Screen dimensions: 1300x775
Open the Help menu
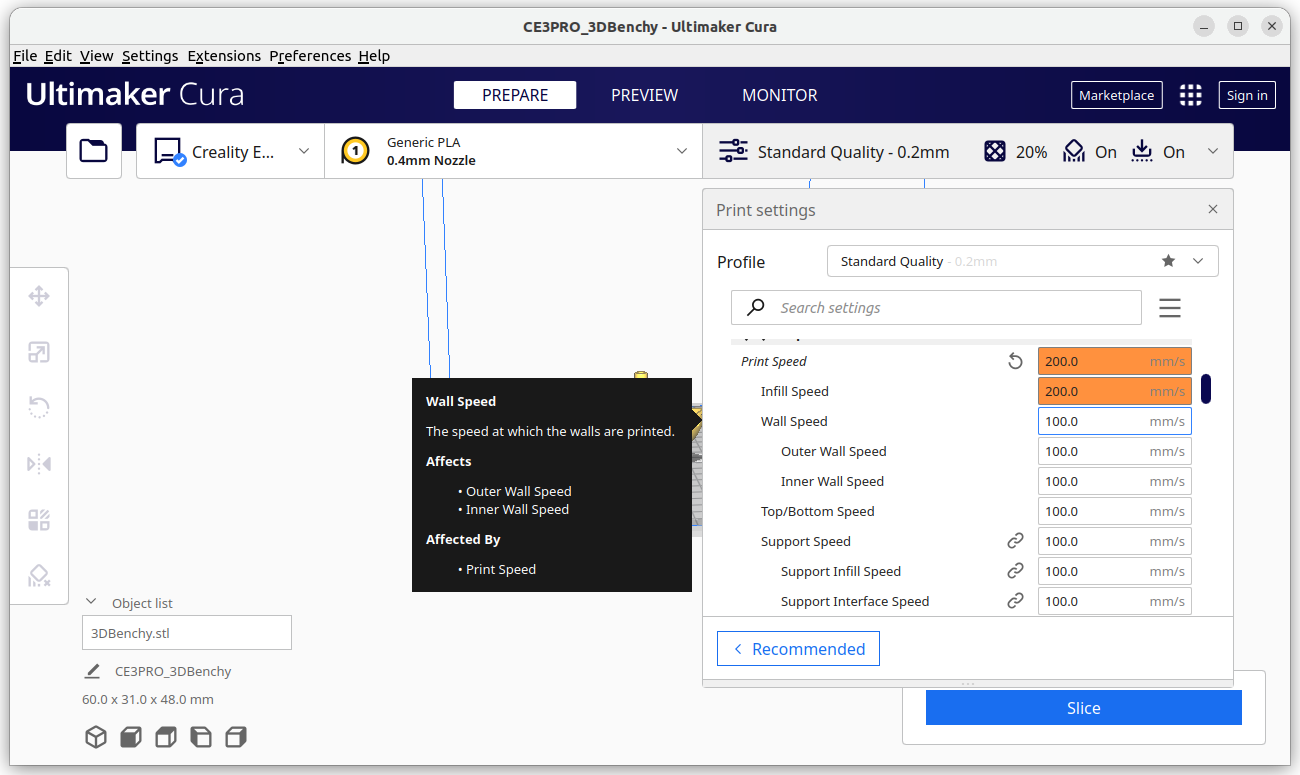tap(374, 56)
